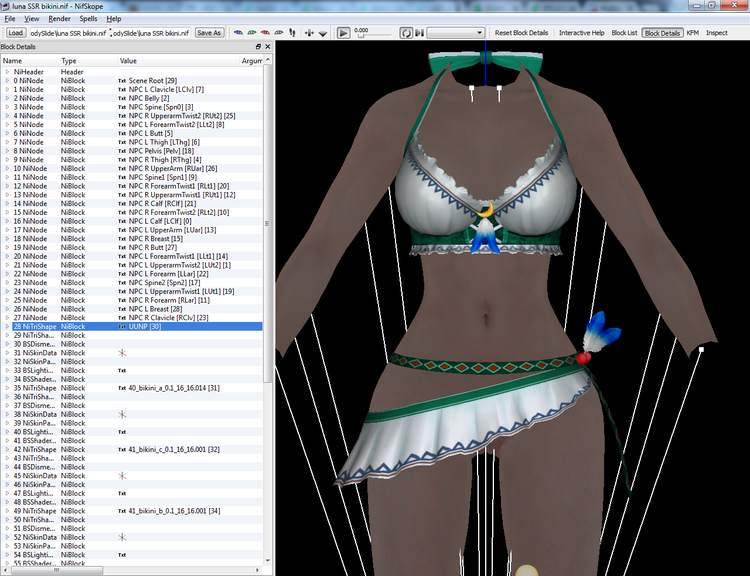Toggle the Inspect panel
Viewport: 750px width, 576px height.
pos(717,33)
